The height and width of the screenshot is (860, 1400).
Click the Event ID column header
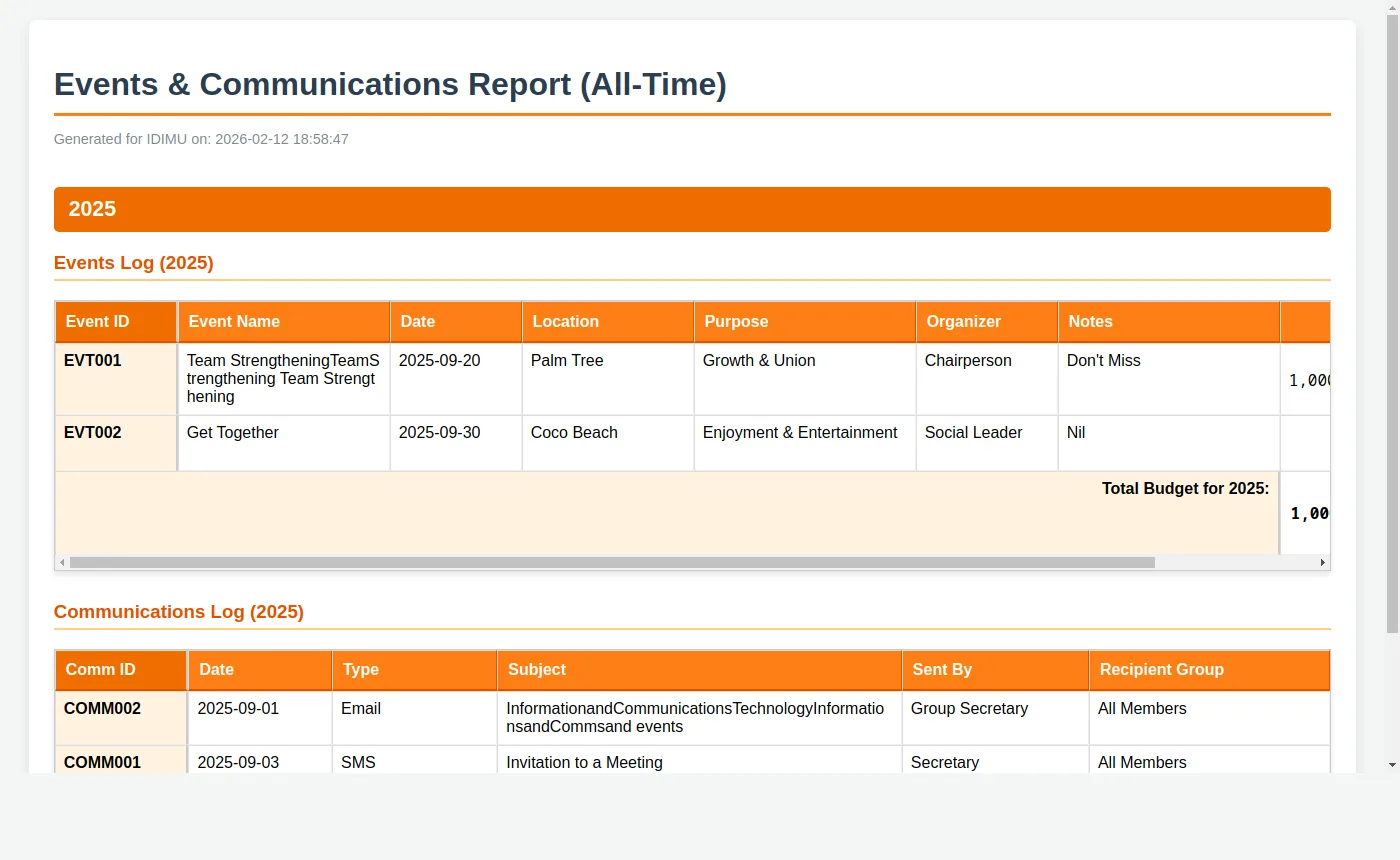click(x=116, y=322)
